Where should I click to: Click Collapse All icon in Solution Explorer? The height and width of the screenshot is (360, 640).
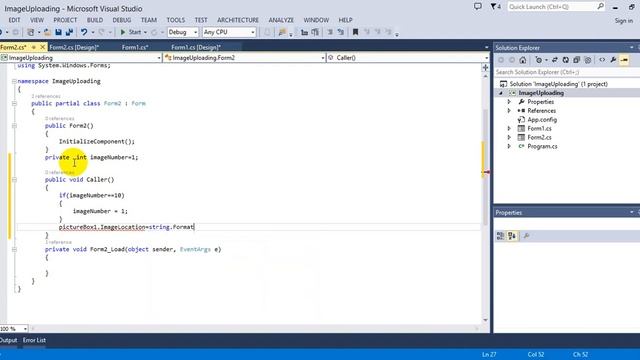coord(576,60)
